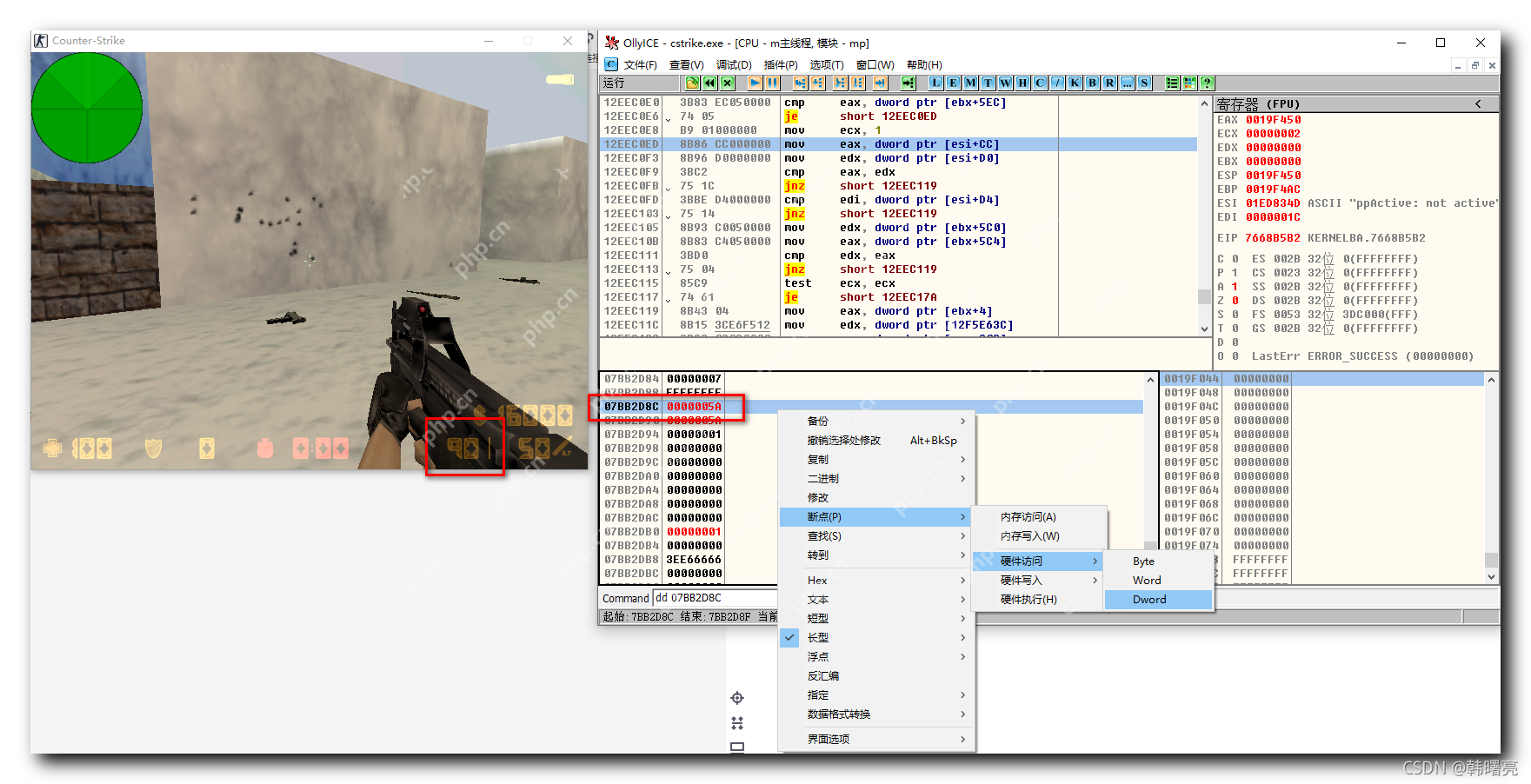Open the Log window with the L icon
The height and width of the screenshot is (784, 1531).
(x=935, y=83)
